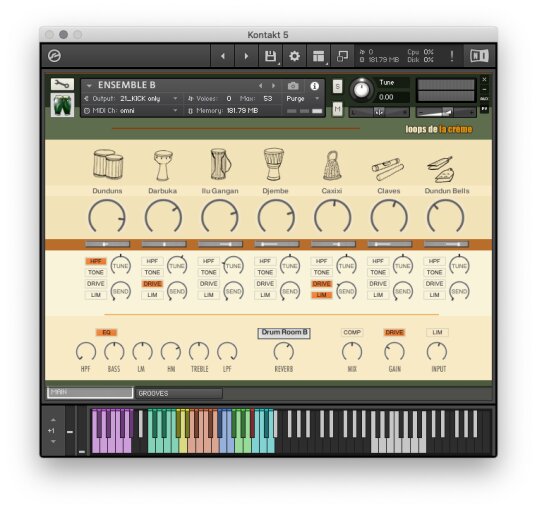Click the Darbuka drum icon
Screen dimensions: 537x510
pos(163,165)
